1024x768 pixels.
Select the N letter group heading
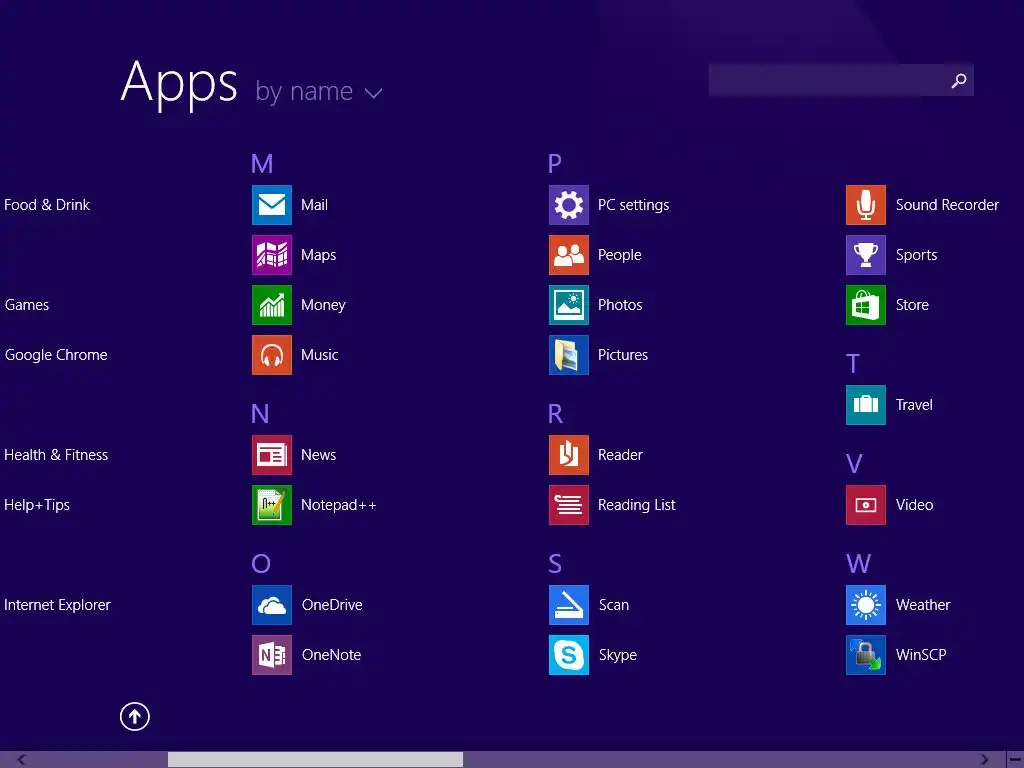click(x=260, y=414)
